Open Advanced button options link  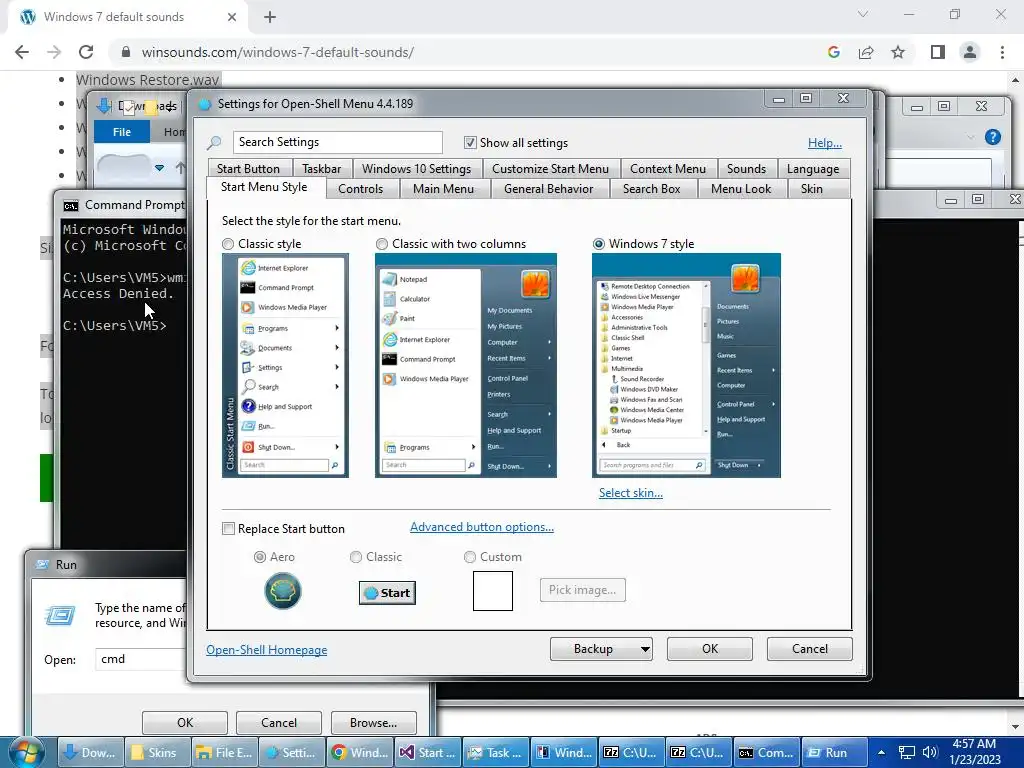click(482, 527)
